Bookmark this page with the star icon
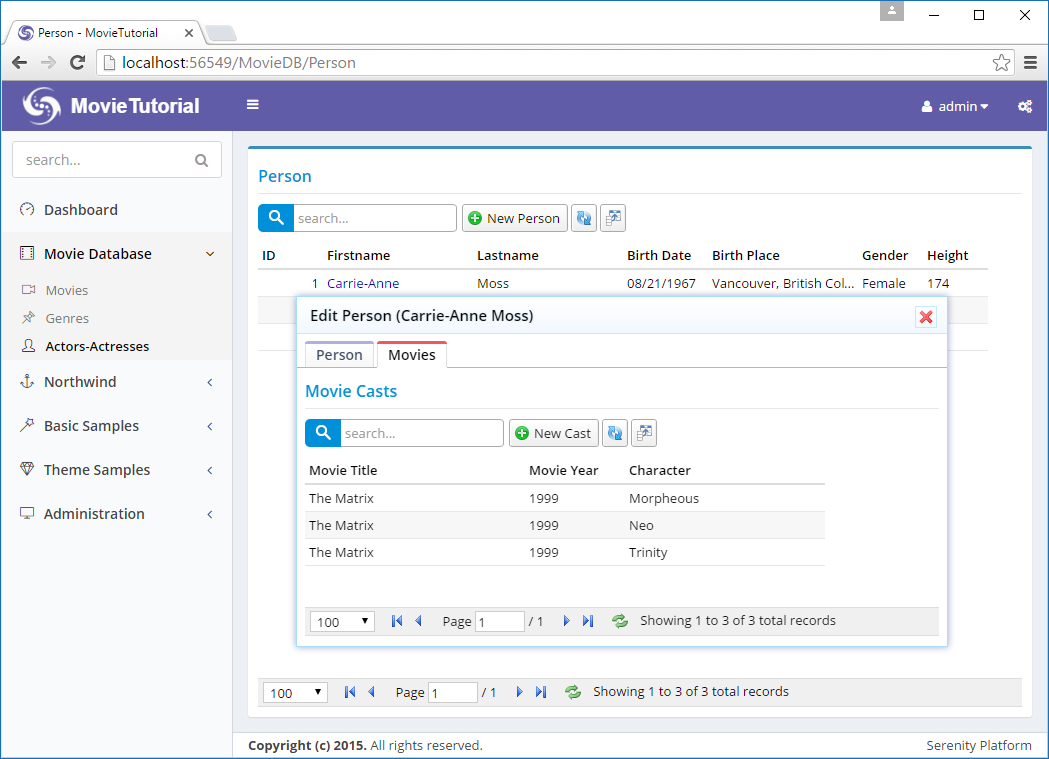The width and height of the screenshot is (1049, 759). [1001, 63]
